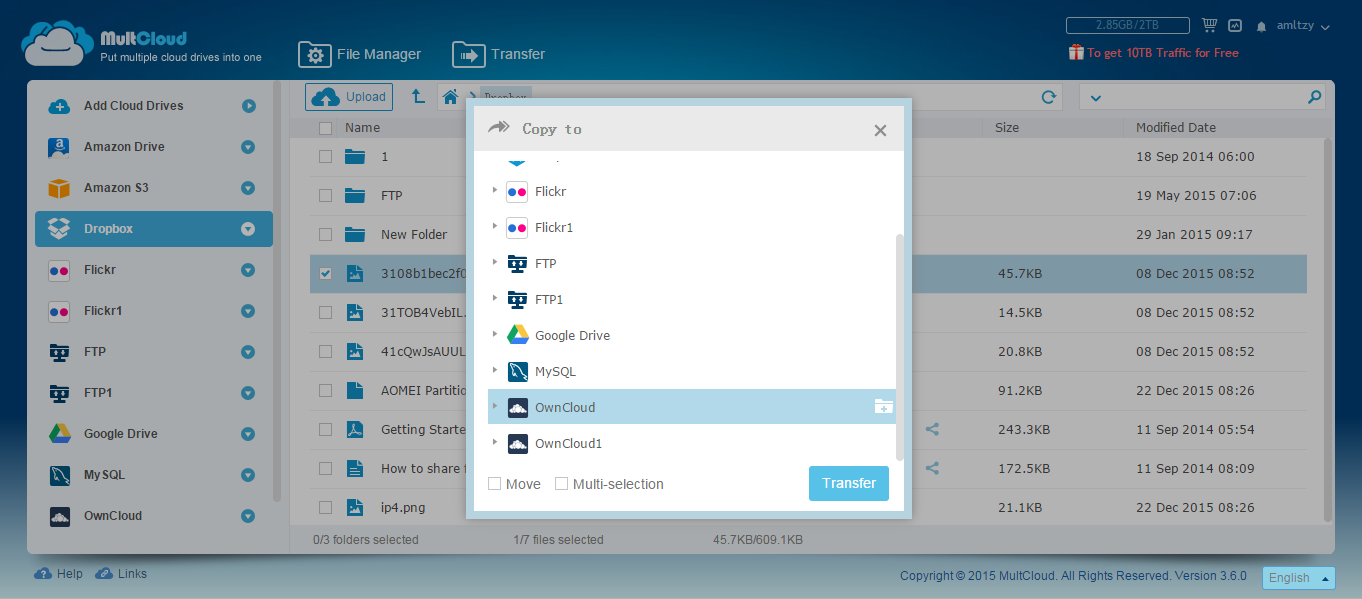Check the box for 31TOB4VebIL file
1362x599 pixels.
[325, 312]
